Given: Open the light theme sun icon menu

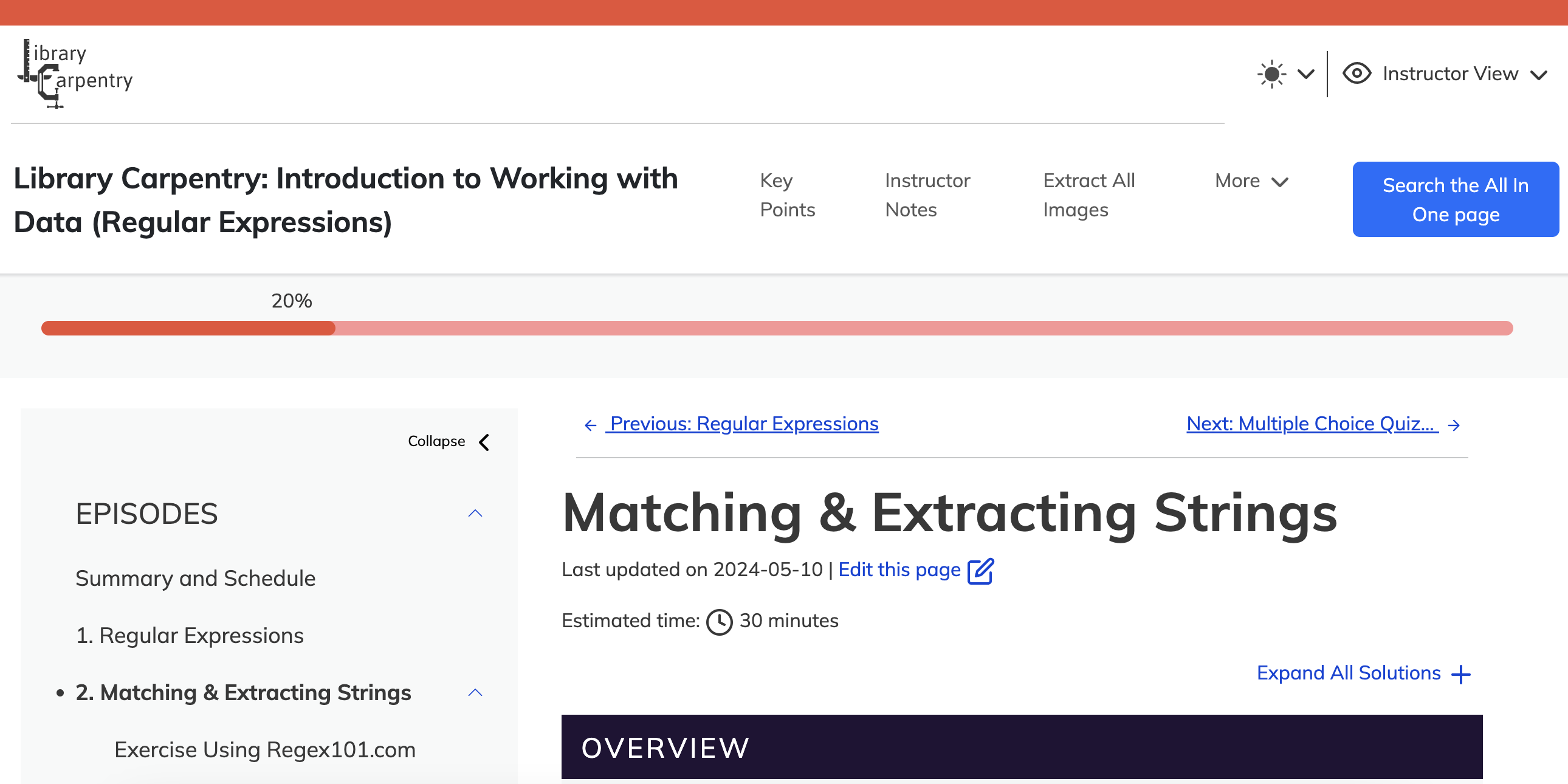Looking at the screenshot, I should pyautogui.click(x=1271, y=74).
